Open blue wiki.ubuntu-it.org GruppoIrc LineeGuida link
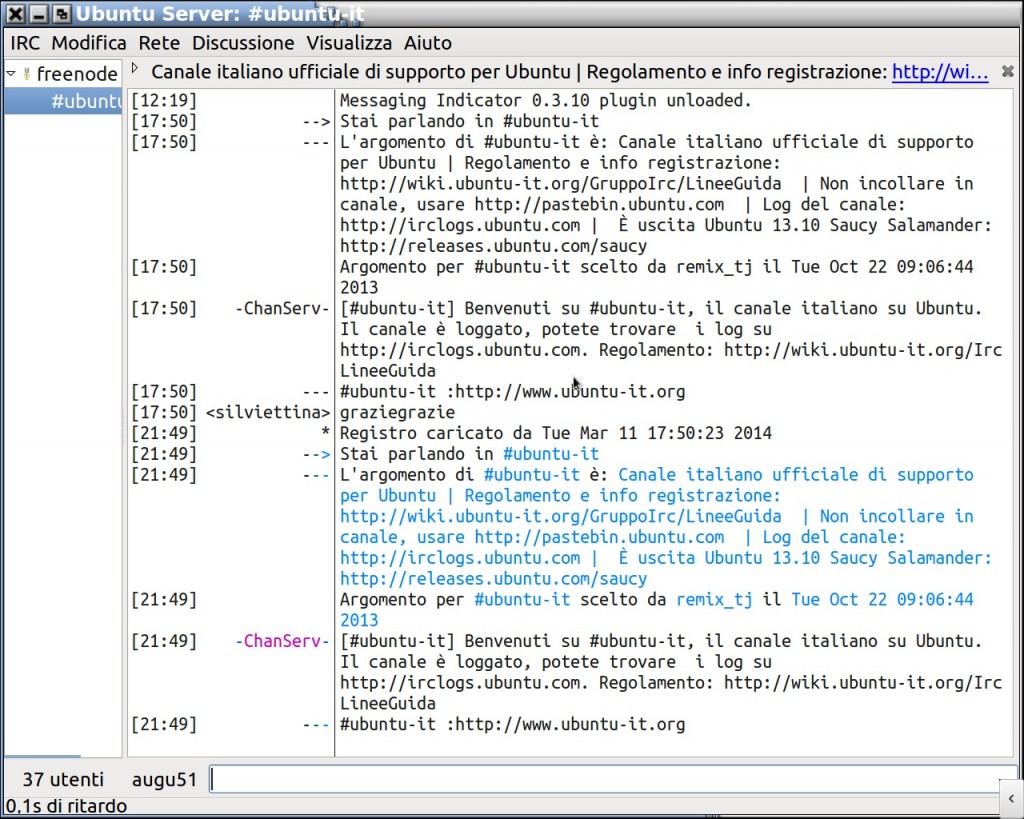This screenshot has height=819, width=1024. point(560,516)
